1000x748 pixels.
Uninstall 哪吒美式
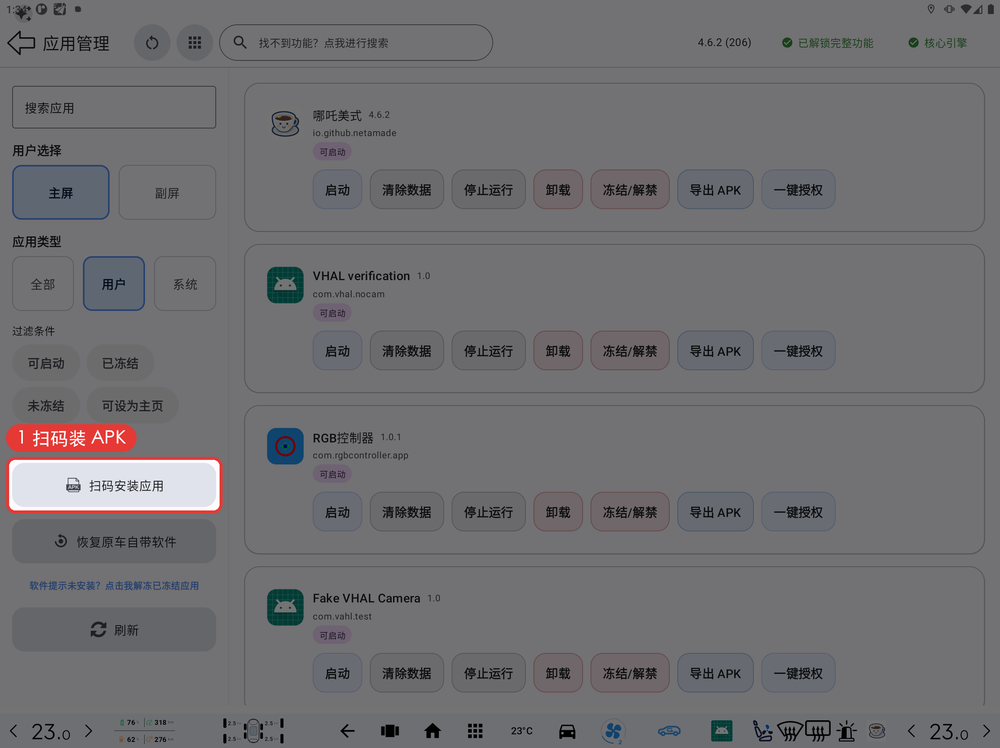coord(558,189)
